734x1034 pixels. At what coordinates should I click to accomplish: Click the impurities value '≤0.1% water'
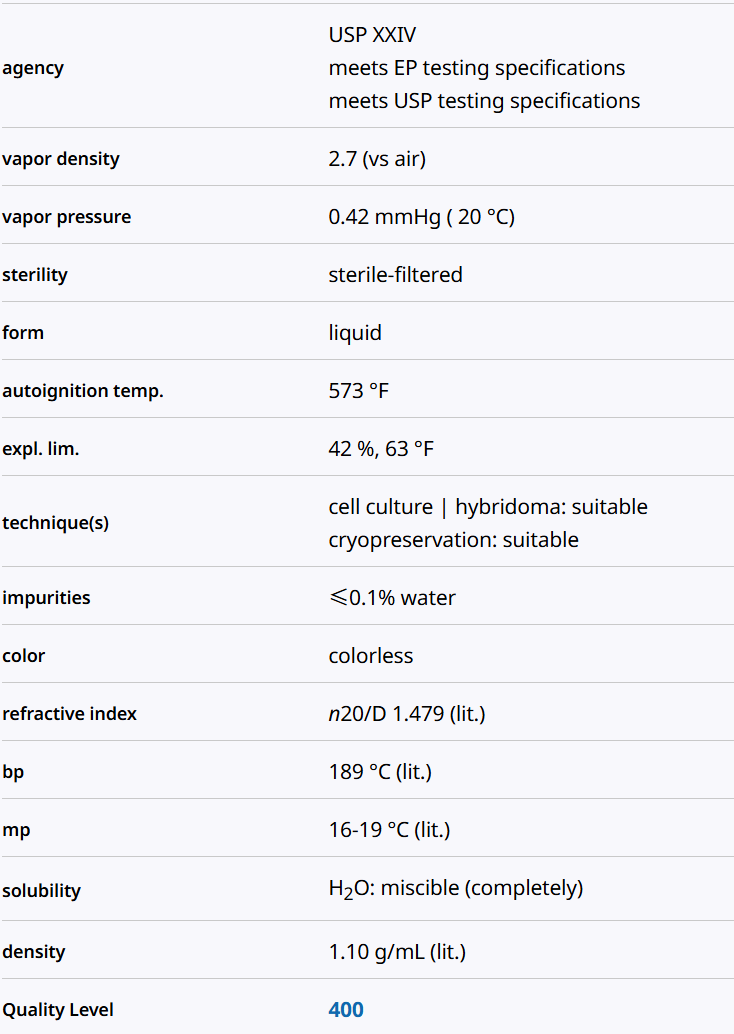(392, 598)
